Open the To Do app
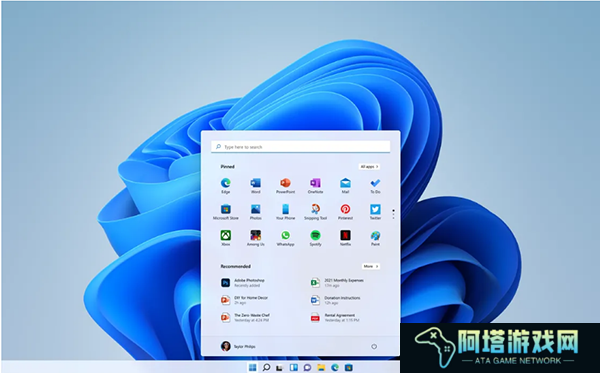Screen dimensions: 600x373 [x=375, y=186]
